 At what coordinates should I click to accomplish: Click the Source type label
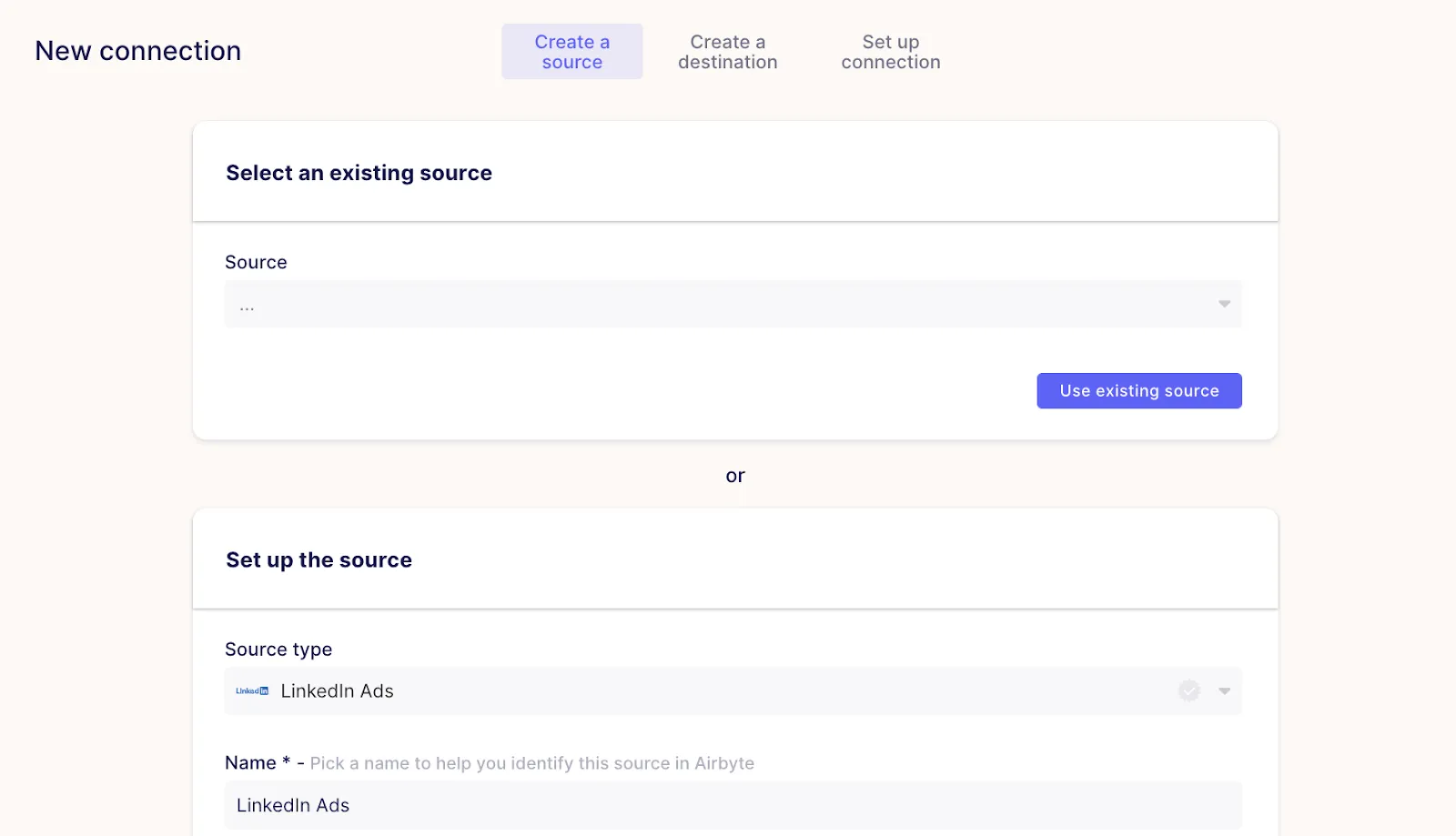(278, 650)
